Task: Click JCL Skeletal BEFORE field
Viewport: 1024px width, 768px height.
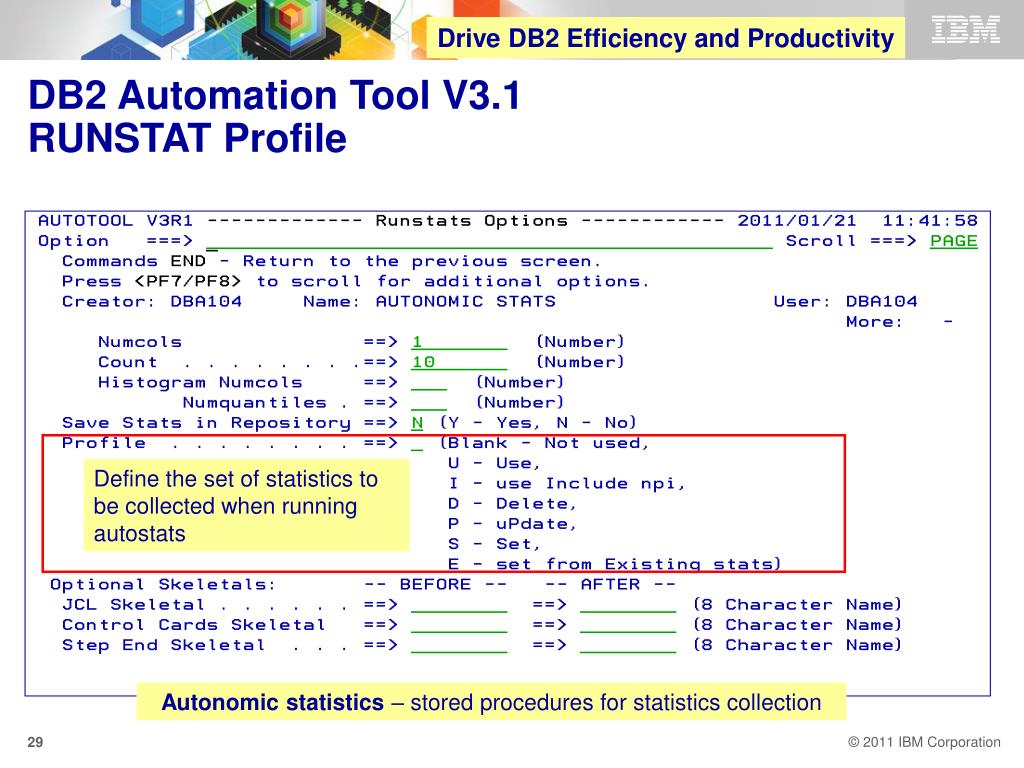Action: coord(459,605)
